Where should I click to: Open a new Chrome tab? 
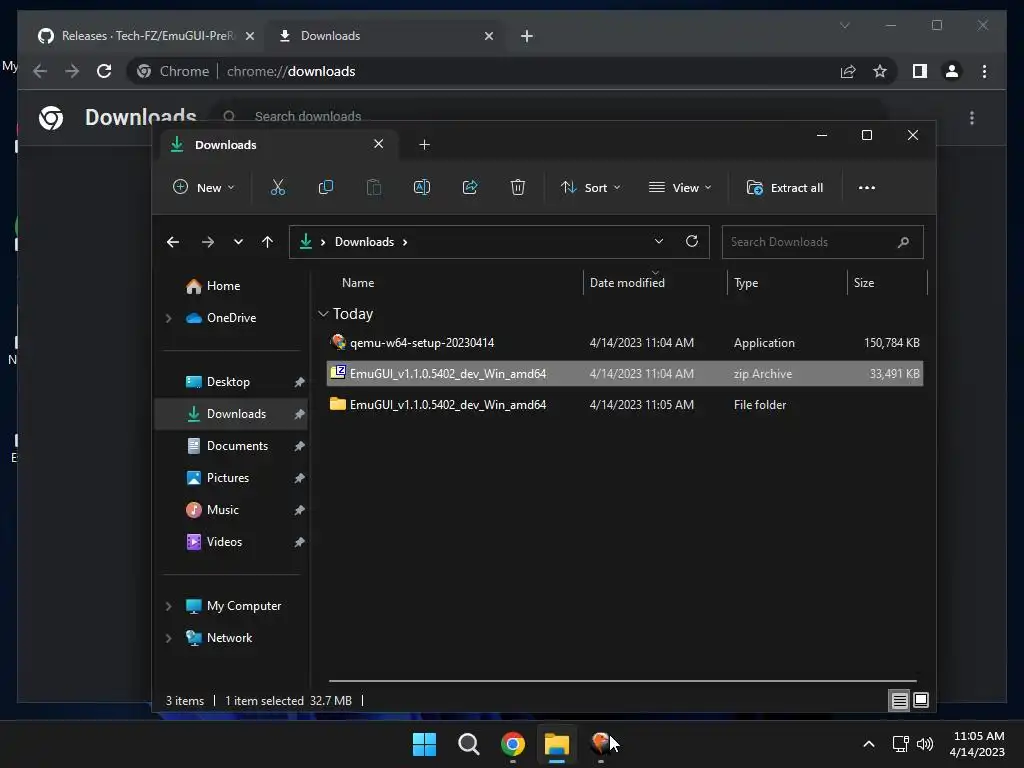point(526,36)
